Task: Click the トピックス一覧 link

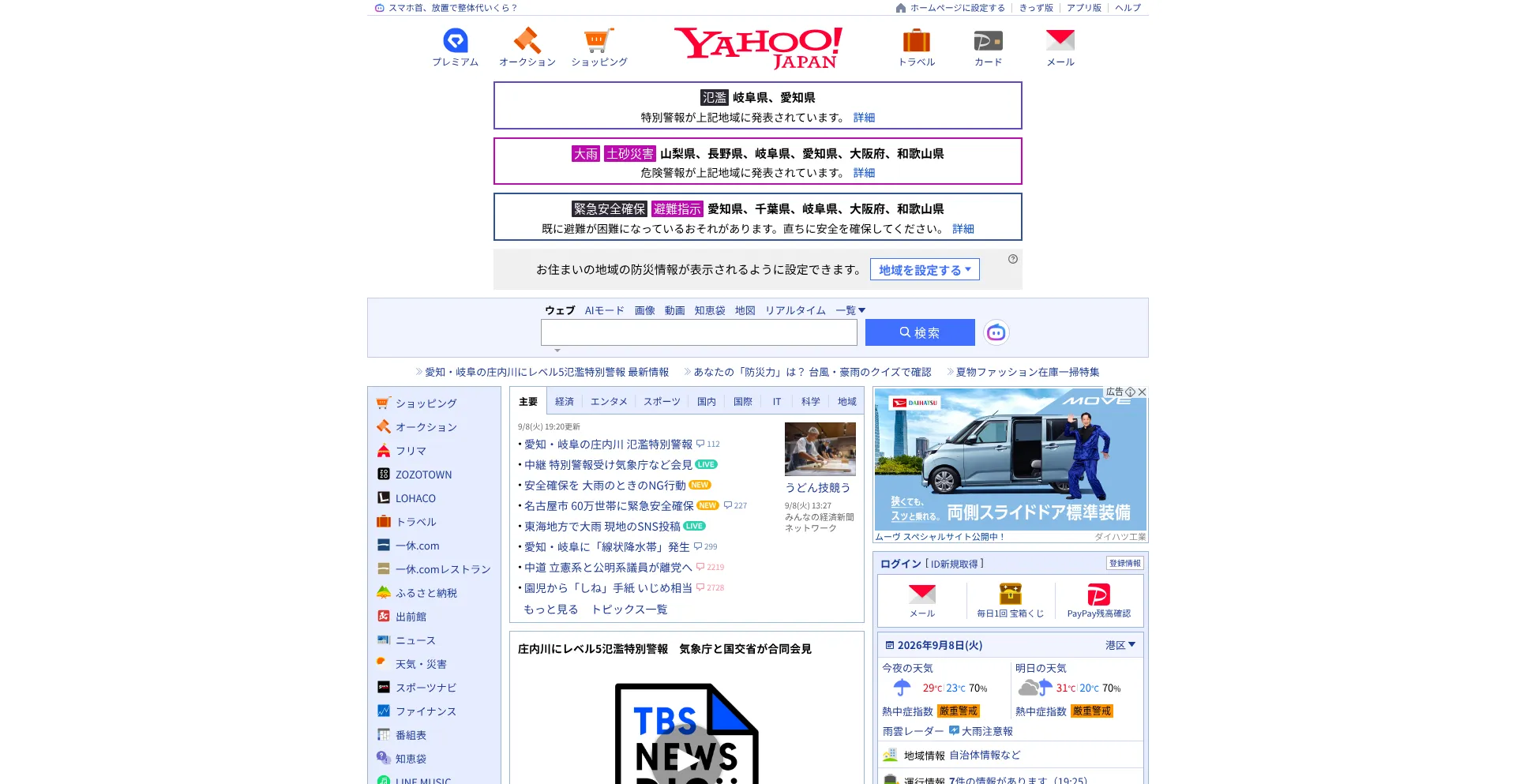Action: tap(629, 610)
